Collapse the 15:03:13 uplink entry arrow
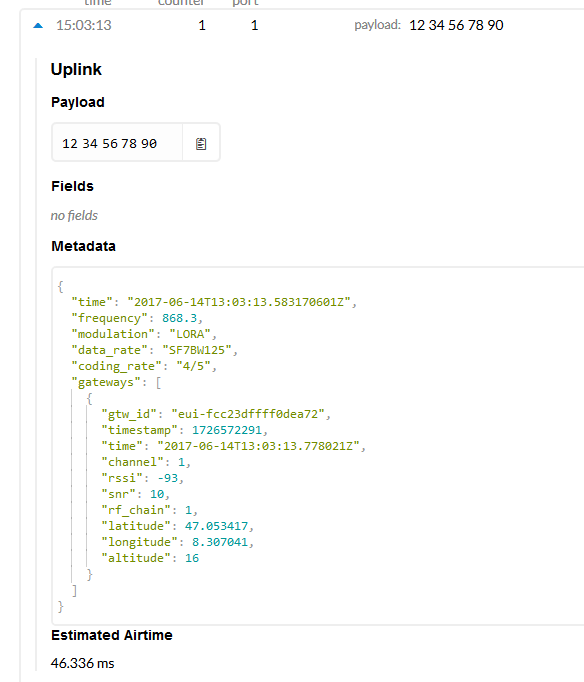The image size is (584, 682). pyautogui.click(x=38, y=26)
